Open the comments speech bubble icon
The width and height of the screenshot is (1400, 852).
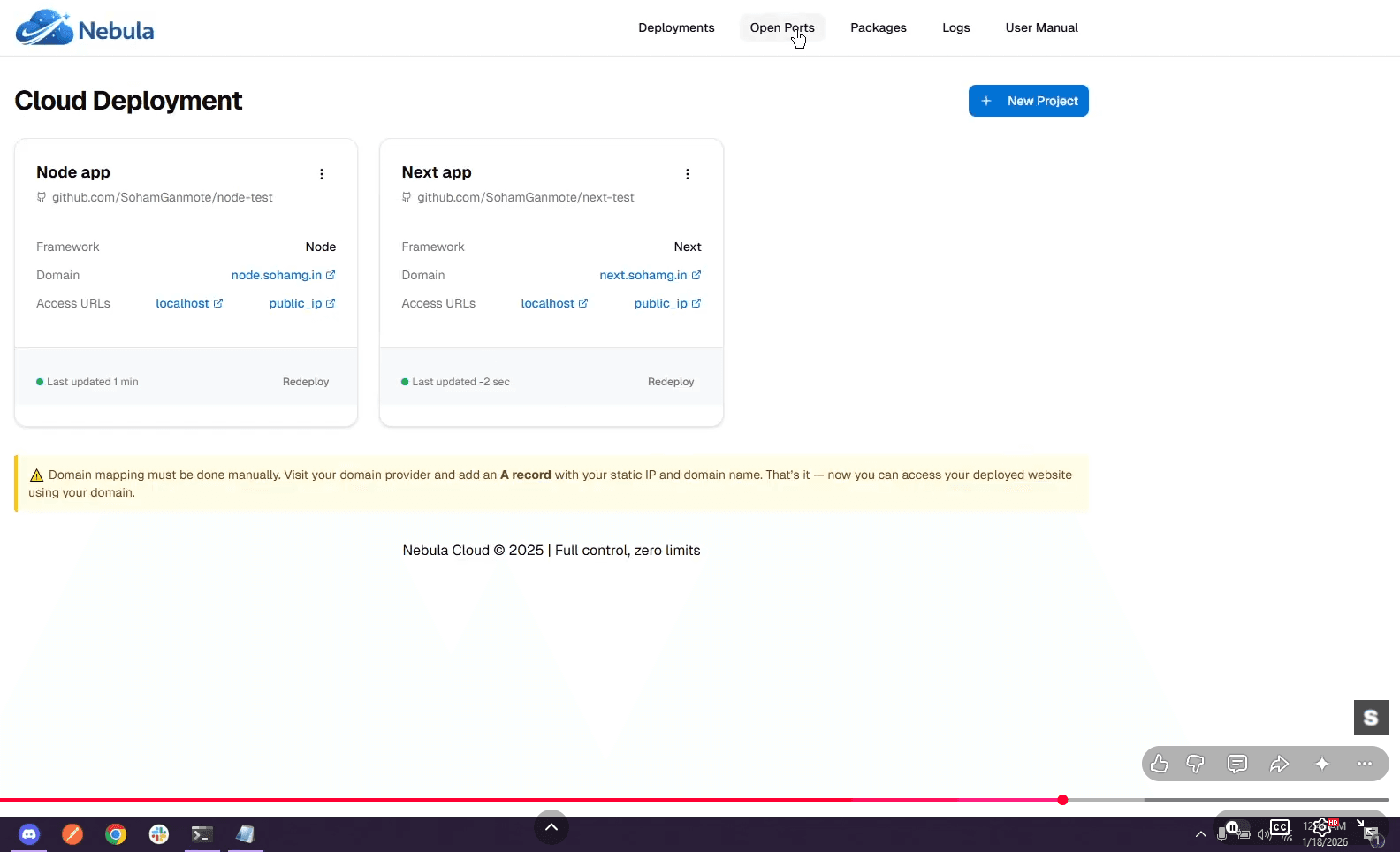tap(1237, 764)
